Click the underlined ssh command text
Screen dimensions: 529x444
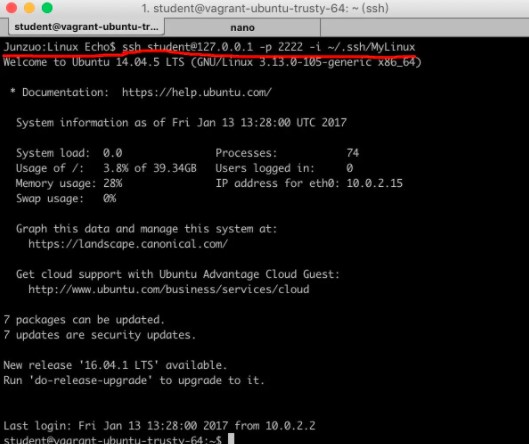click(x=269, y=47)
